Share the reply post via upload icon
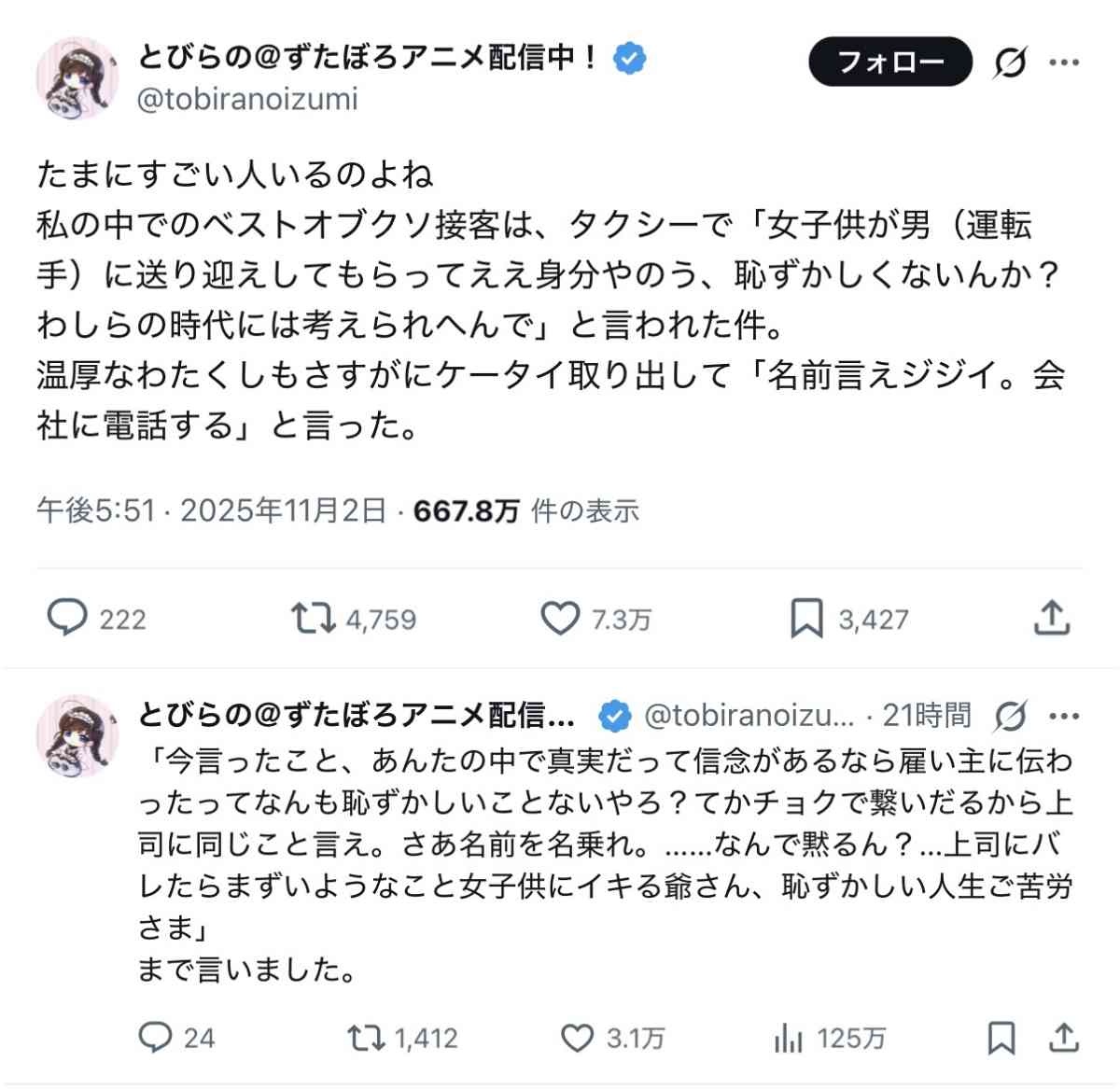The width and height of the screenshot is (1120, 1089). click(1064, 1038)
